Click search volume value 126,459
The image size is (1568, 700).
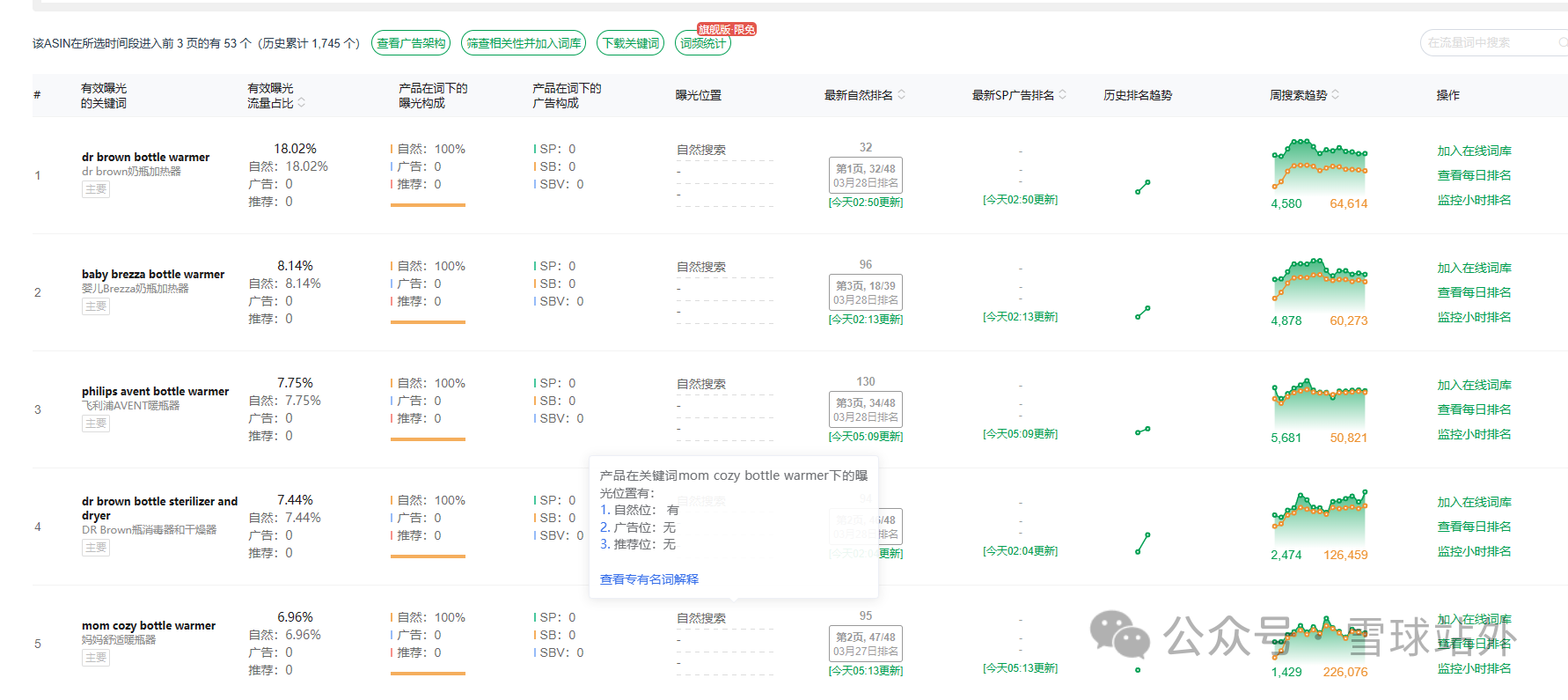(x=1345, y=556)
